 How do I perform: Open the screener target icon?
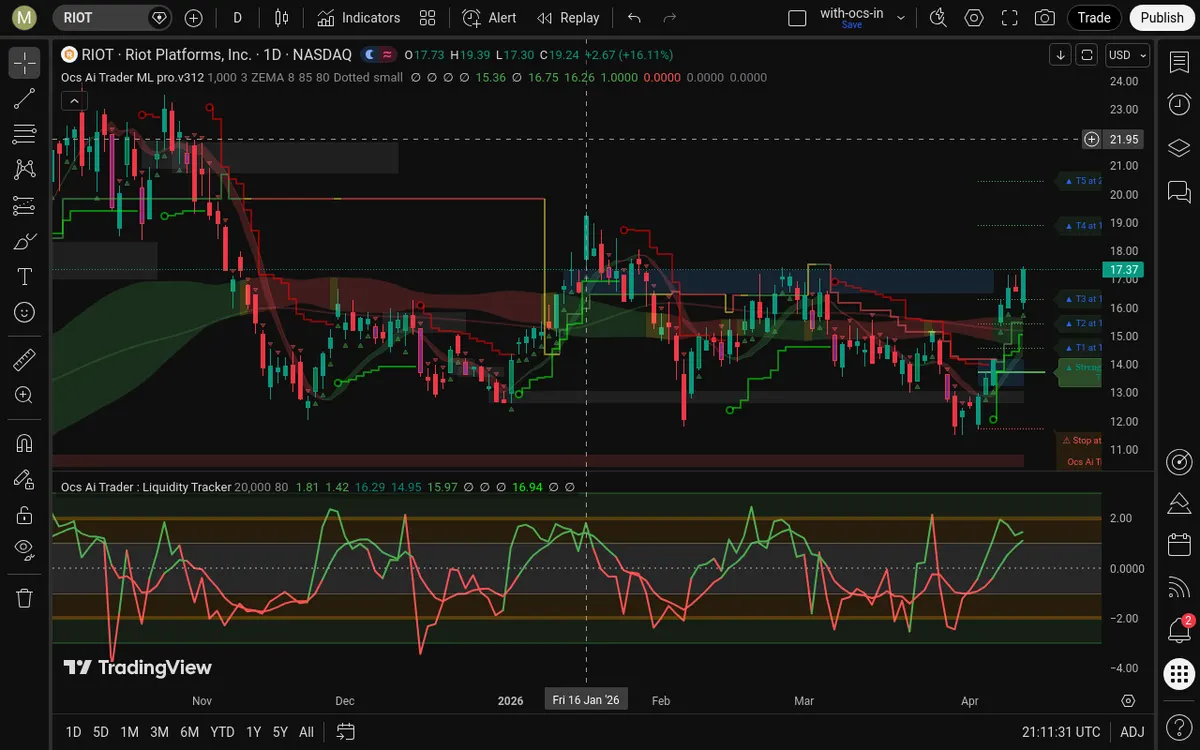[x=1179, y=461]
